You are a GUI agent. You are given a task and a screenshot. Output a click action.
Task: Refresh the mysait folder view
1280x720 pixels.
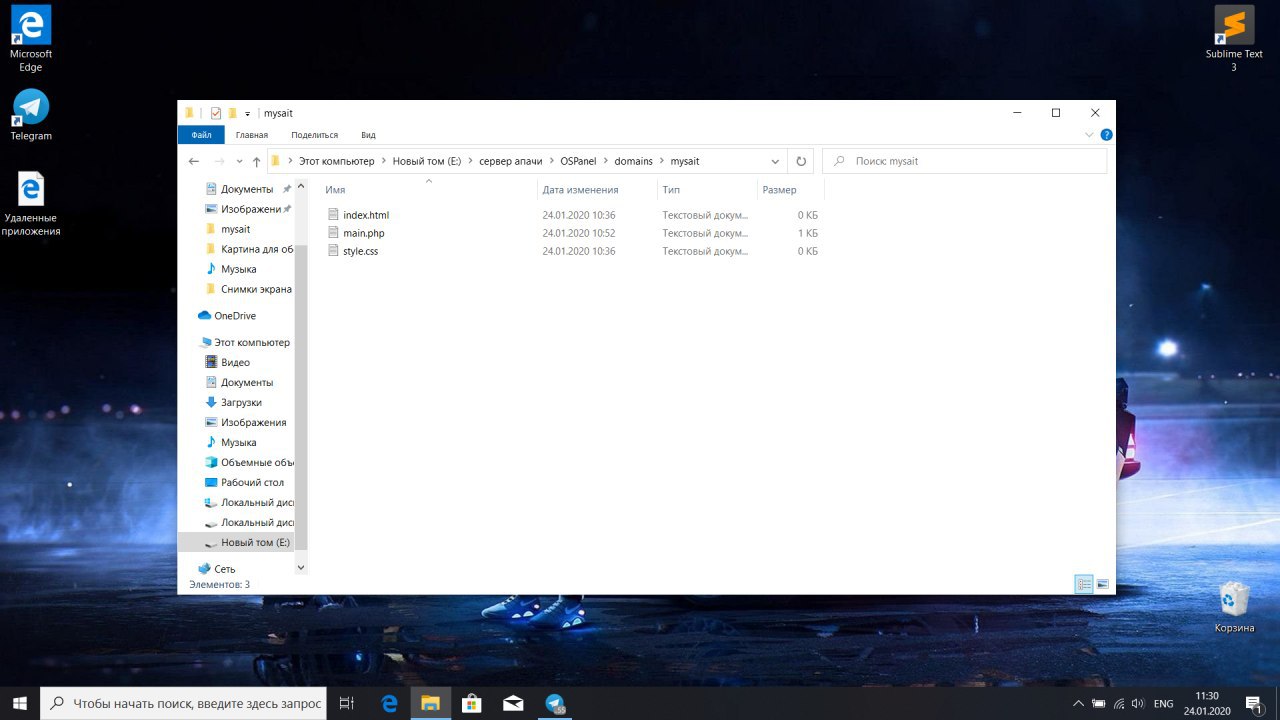click(x=800, y=161)
